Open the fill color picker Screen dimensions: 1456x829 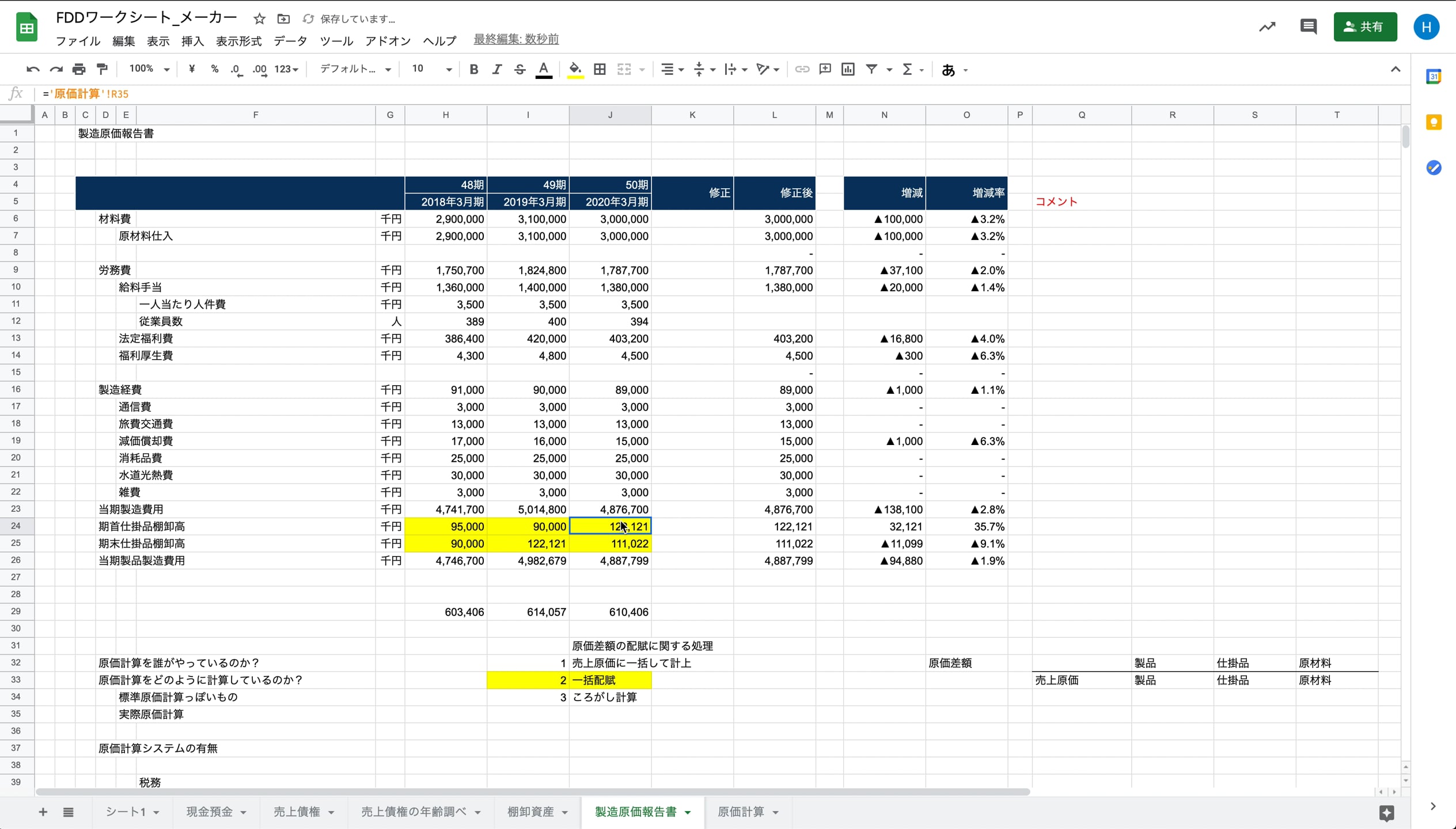574,69
